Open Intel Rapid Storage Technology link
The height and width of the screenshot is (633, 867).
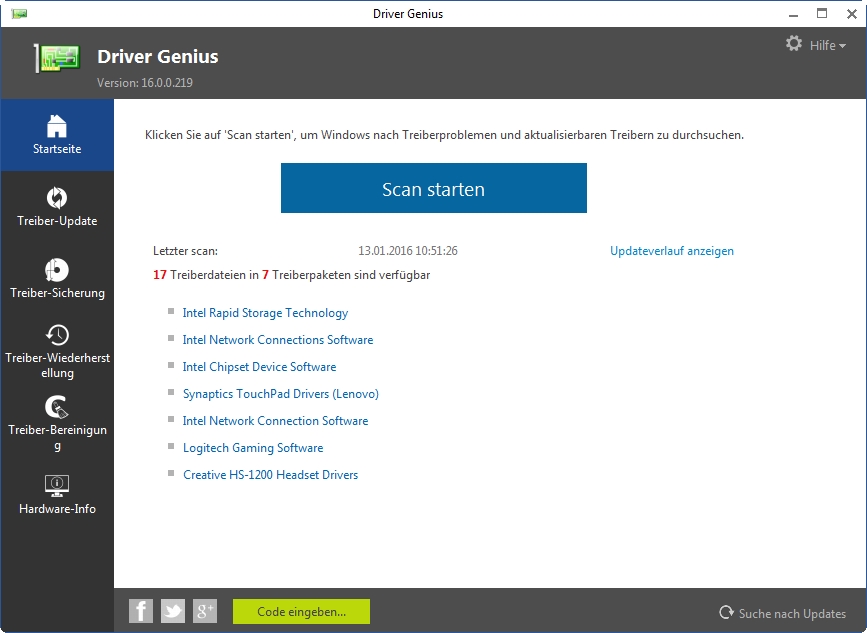pyautogui.click(x=265, y=313)
